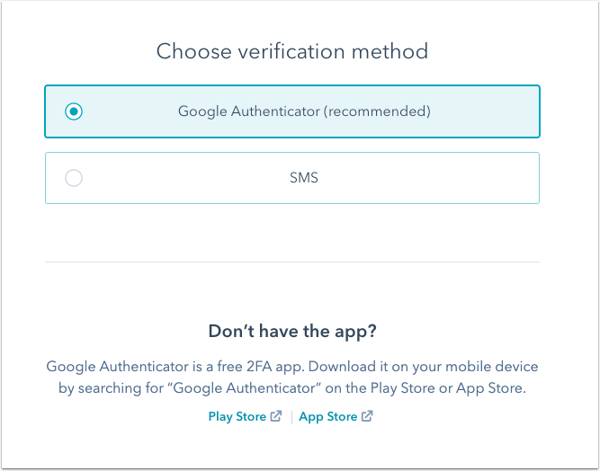
Task: Open the App Store link
Action: [x=328, y=416]
